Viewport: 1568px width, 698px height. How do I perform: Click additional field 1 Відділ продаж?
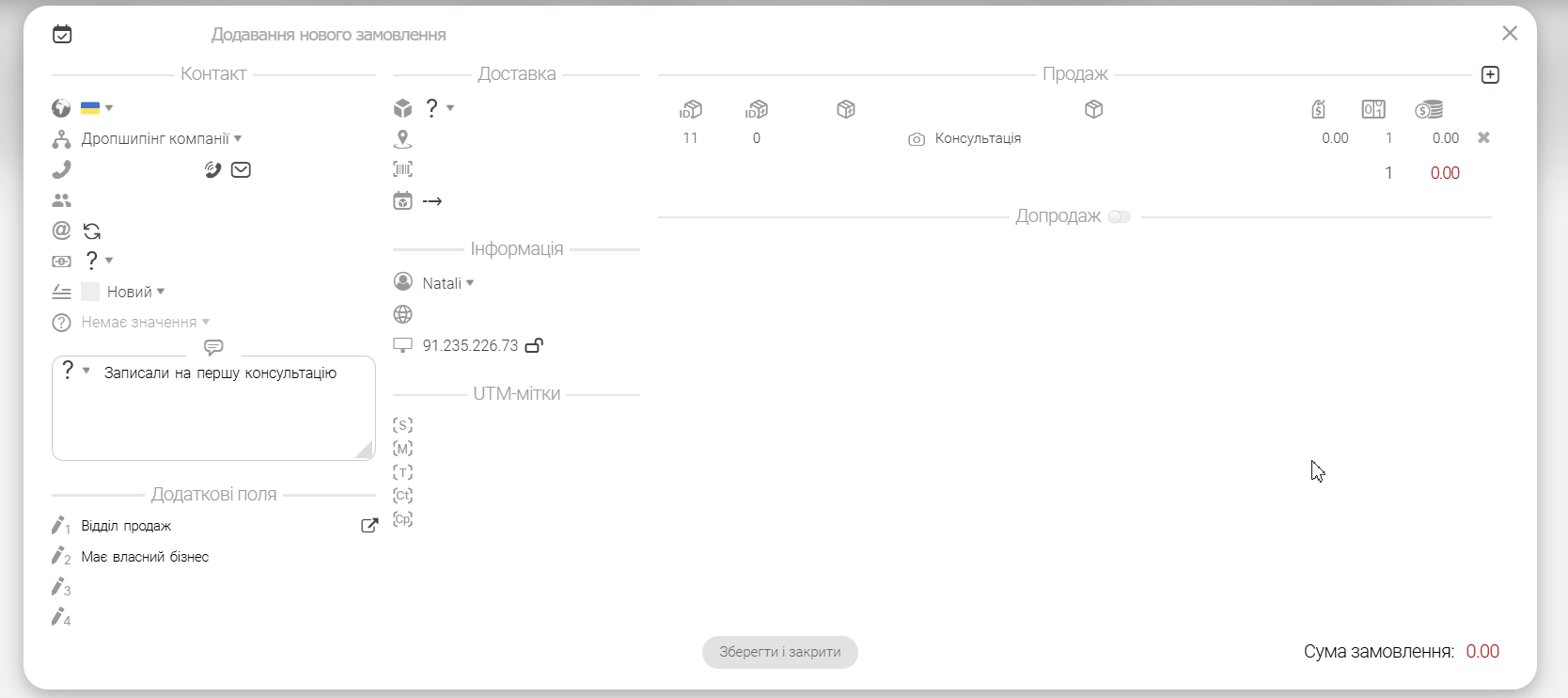coord(126,526)
